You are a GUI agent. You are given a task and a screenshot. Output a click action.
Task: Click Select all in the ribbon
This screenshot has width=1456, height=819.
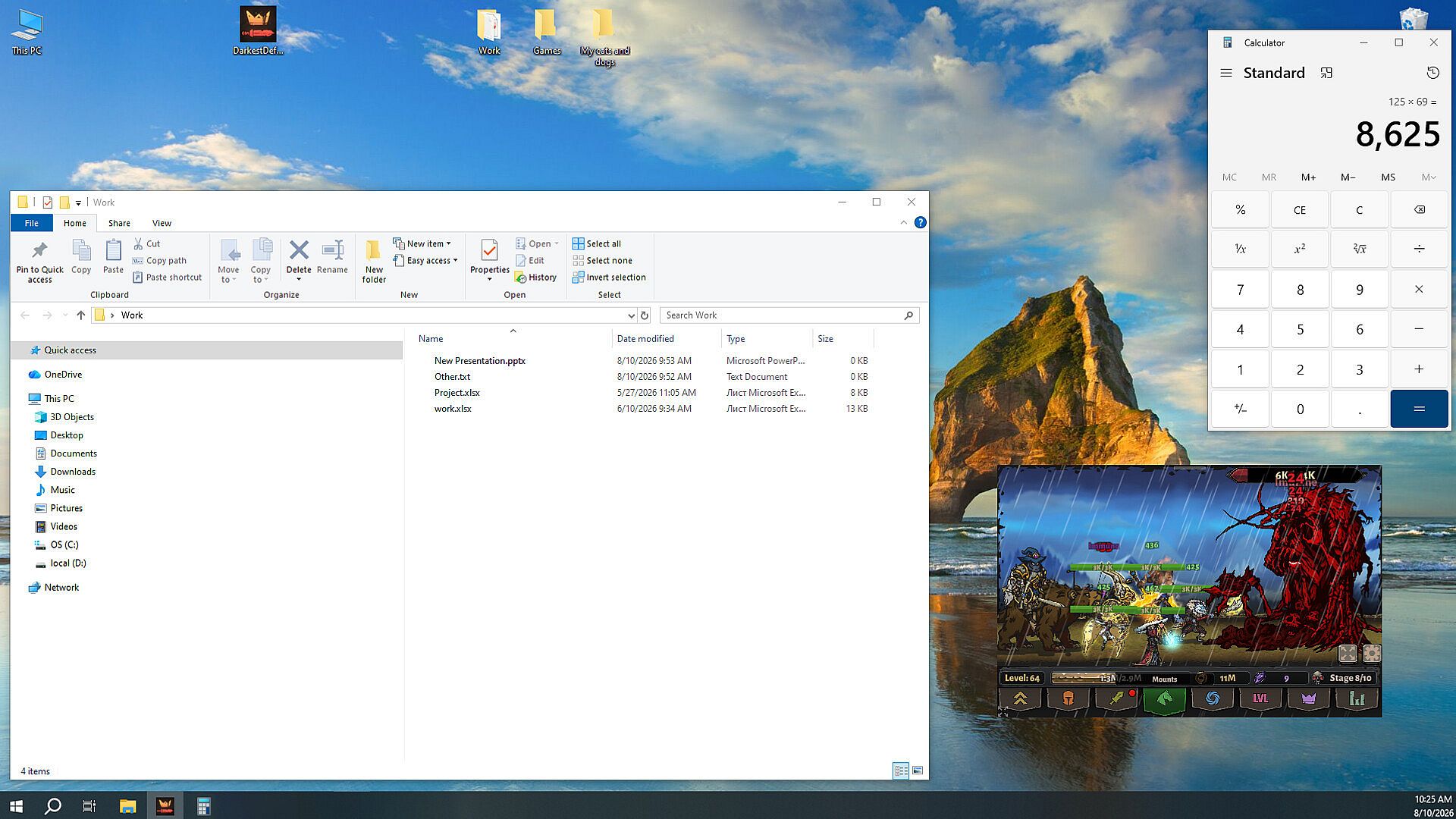tap(597, 243)
